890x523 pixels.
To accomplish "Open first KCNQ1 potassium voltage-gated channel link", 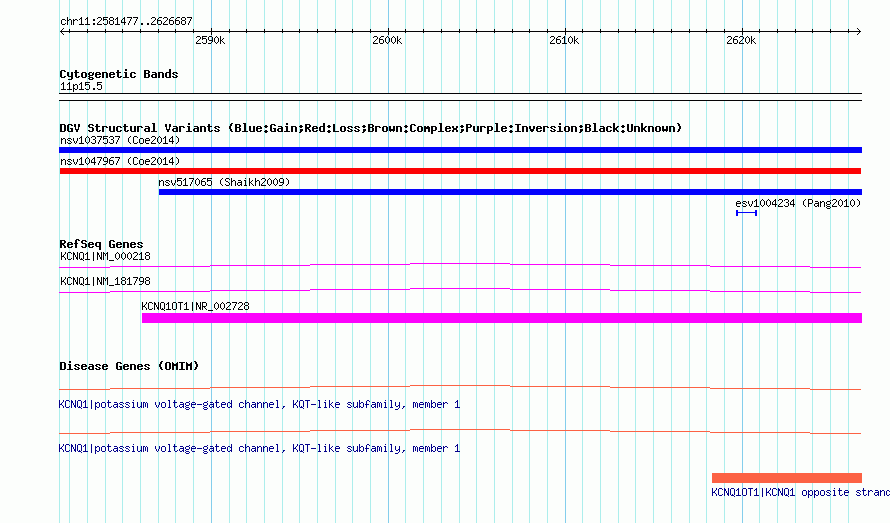I will (259, 404).
